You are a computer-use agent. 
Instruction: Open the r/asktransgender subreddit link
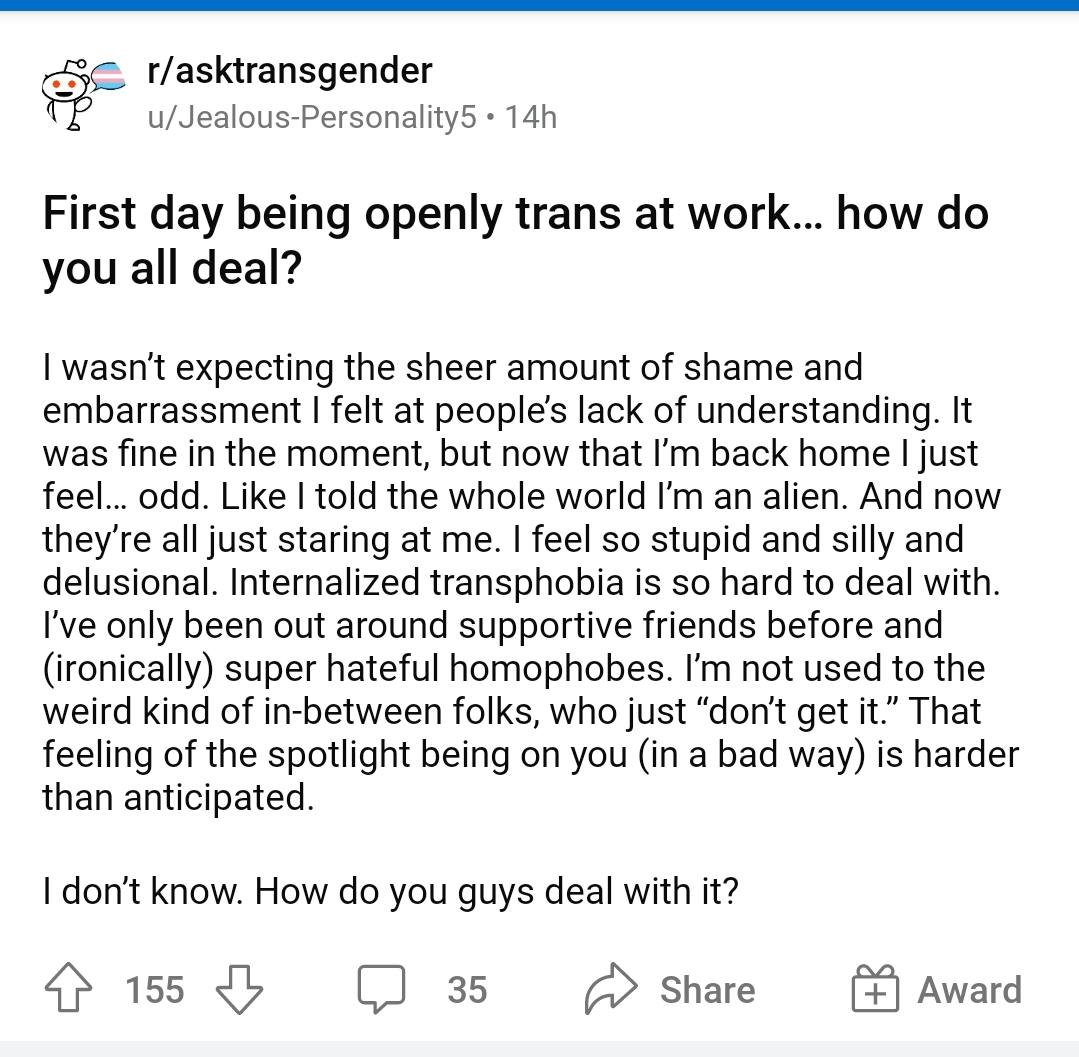click(290, 70)
